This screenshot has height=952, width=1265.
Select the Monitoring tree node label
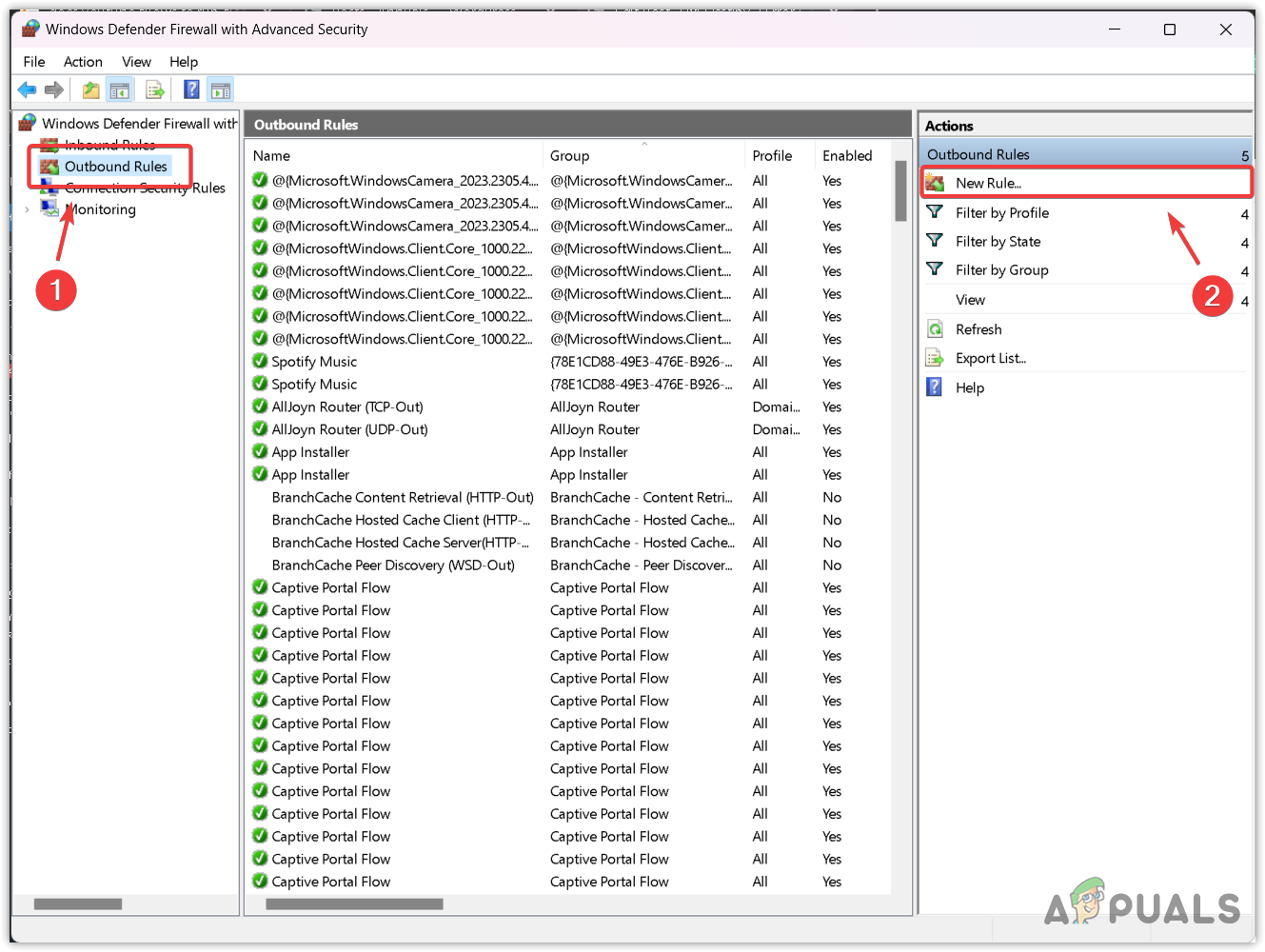(x=101, y=209)
